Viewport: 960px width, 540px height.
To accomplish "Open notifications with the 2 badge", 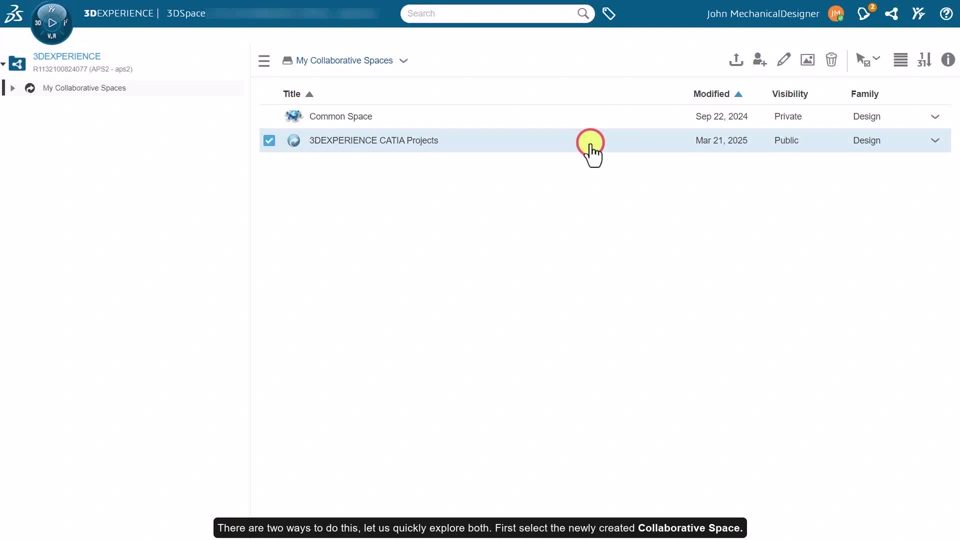I will click(864, 13).
